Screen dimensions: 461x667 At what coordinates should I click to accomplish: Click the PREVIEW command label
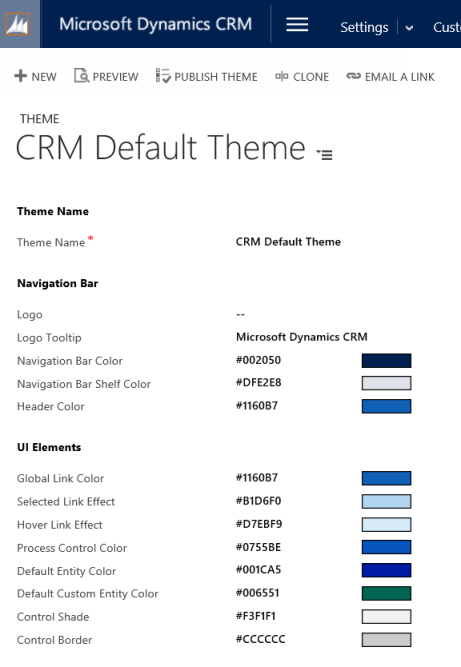pyautogui.click(x=115, y=77)
